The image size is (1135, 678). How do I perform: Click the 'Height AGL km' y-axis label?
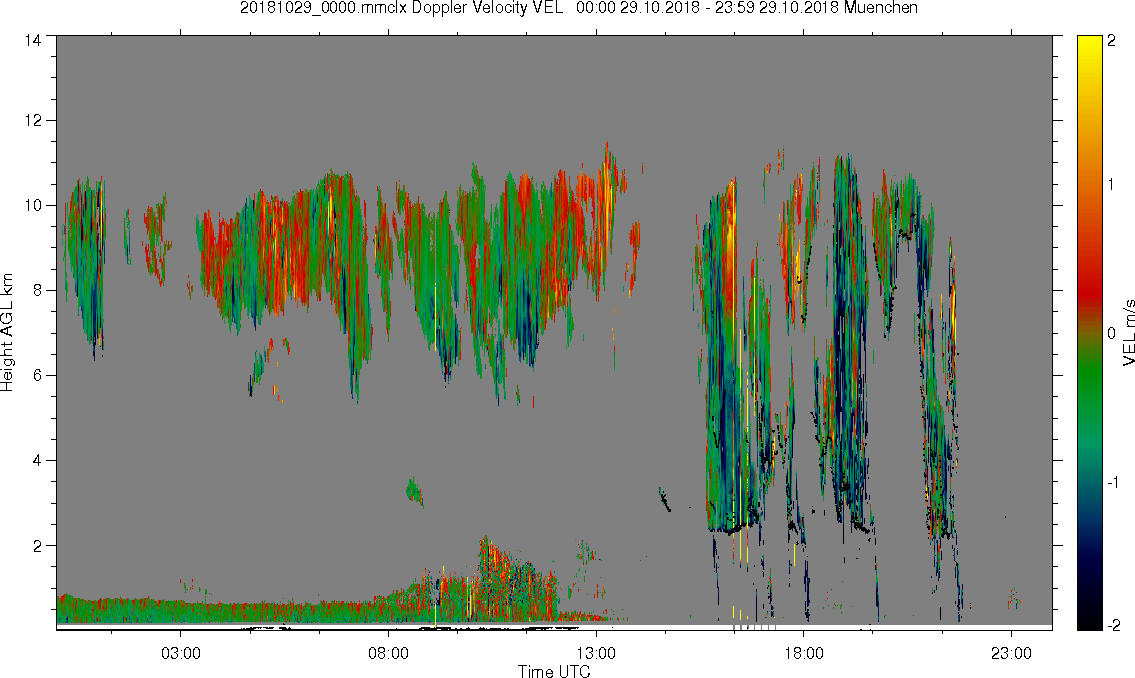tap(7, 333)
